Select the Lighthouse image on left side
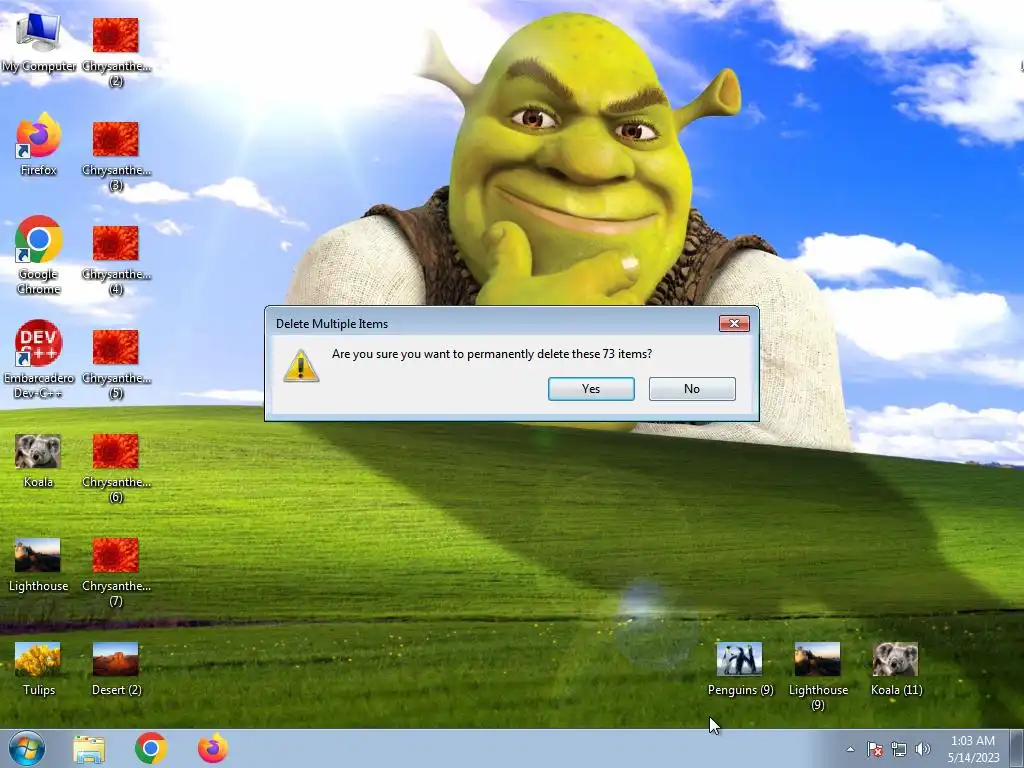 (x=38, y=565)
